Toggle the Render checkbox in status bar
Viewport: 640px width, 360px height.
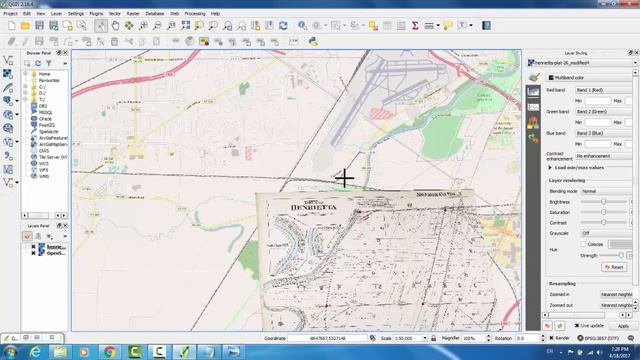pos(551,338)
